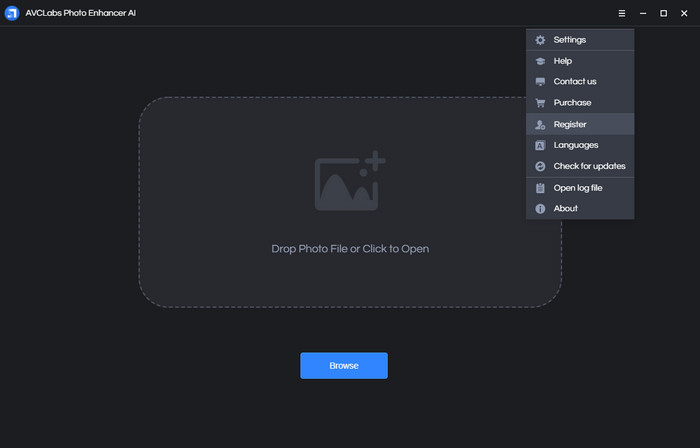The image size is (700, 448).
Task: Click the Settings gear icon
Action: coord(540,40)
